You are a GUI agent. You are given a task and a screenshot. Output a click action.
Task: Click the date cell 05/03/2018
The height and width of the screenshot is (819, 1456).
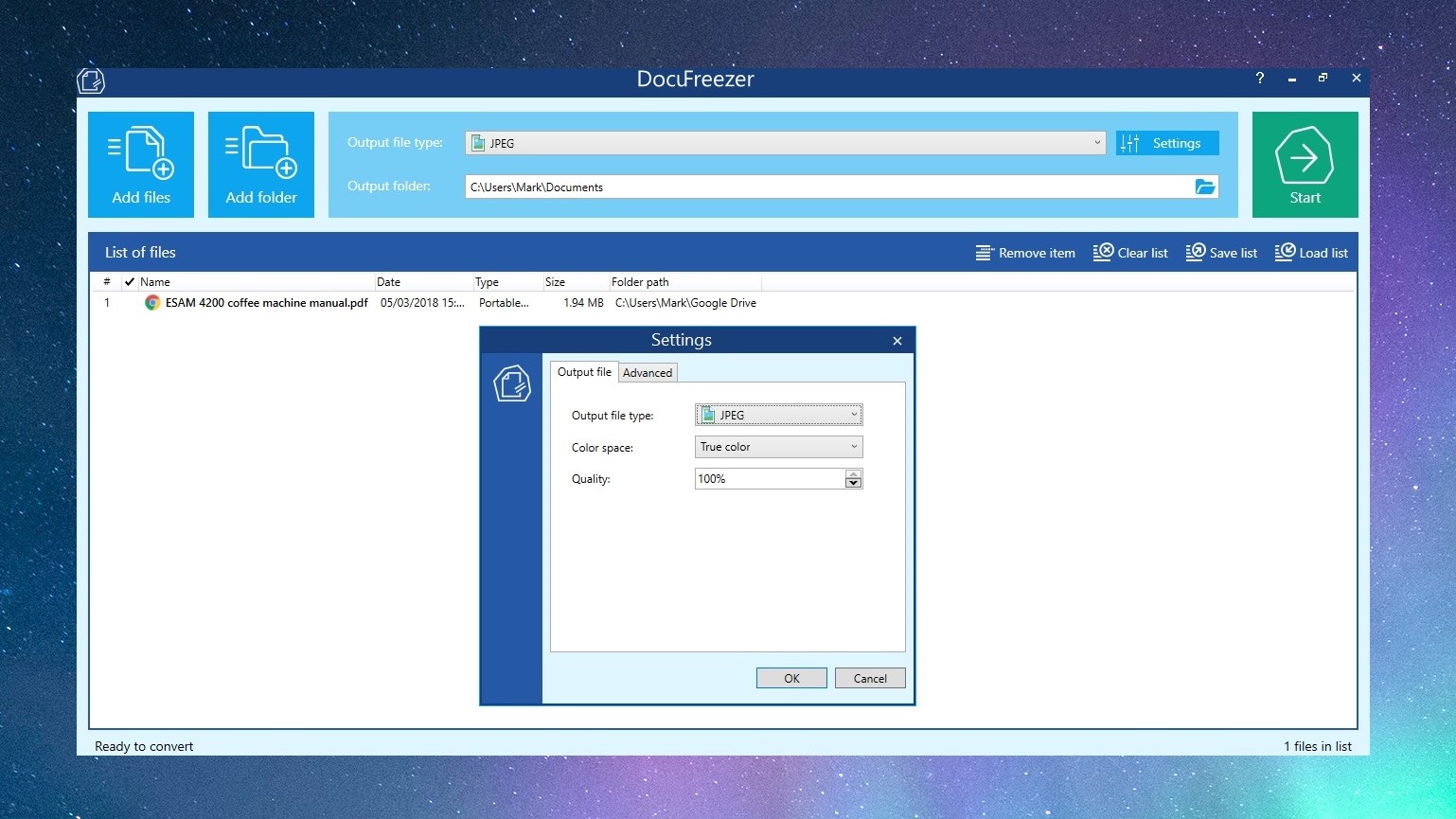coord(422,303)
